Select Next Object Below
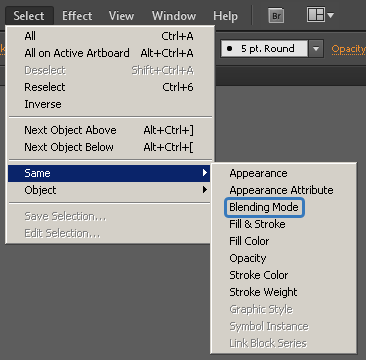This screenshot has width=366, height=360. (109, 147)
